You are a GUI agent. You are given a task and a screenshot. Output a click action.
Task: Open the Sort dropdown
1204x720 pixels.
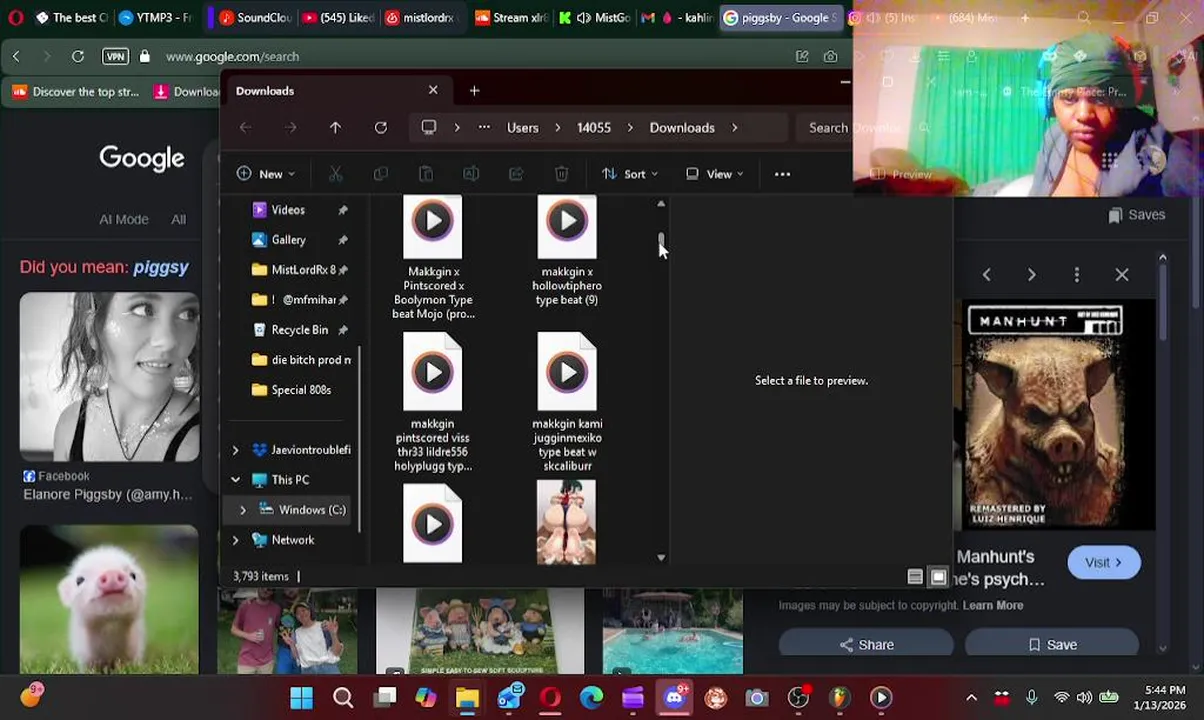(630, 174)
